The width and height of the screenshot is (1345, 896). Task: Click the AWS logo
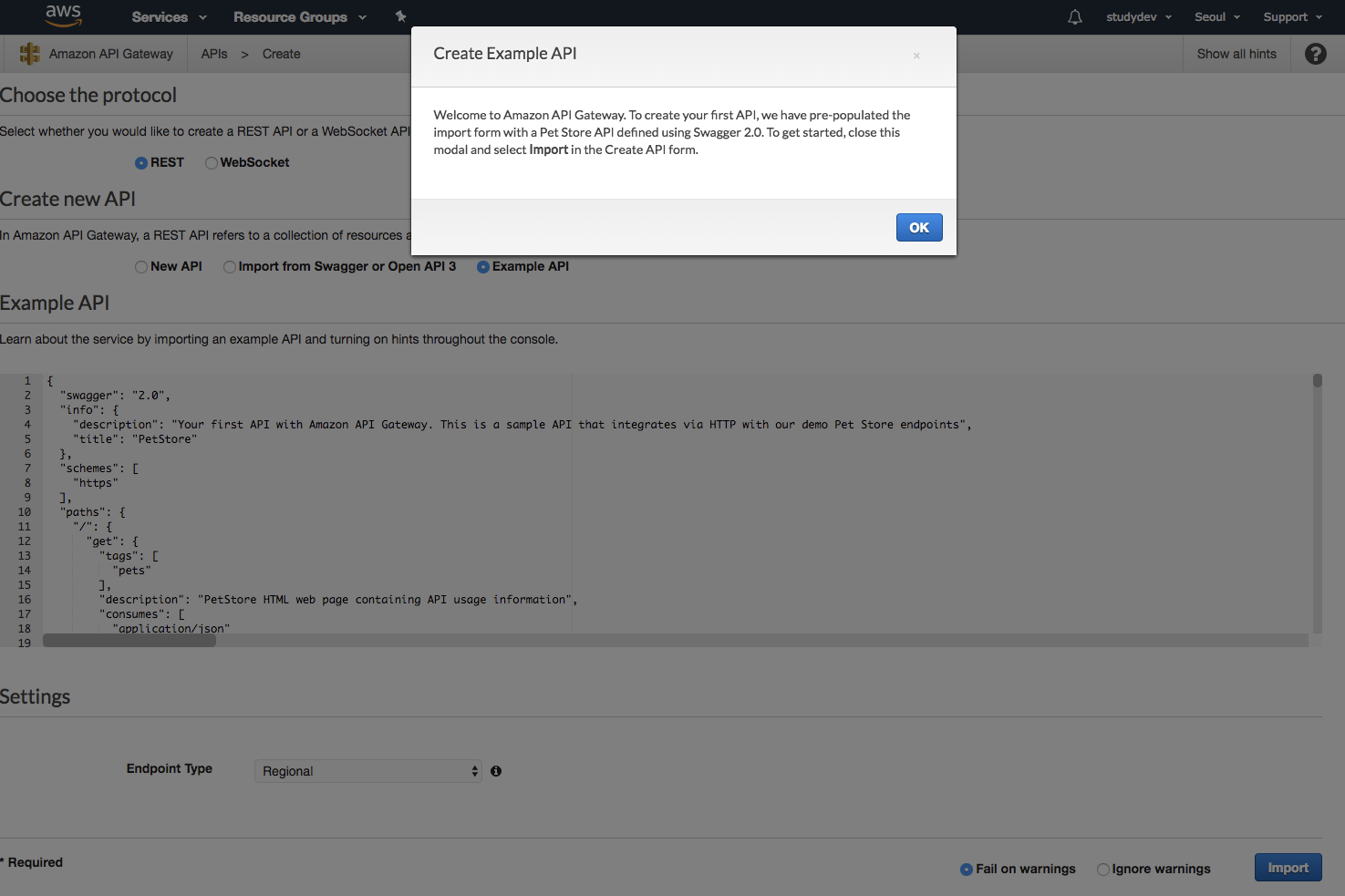[63, 15]
